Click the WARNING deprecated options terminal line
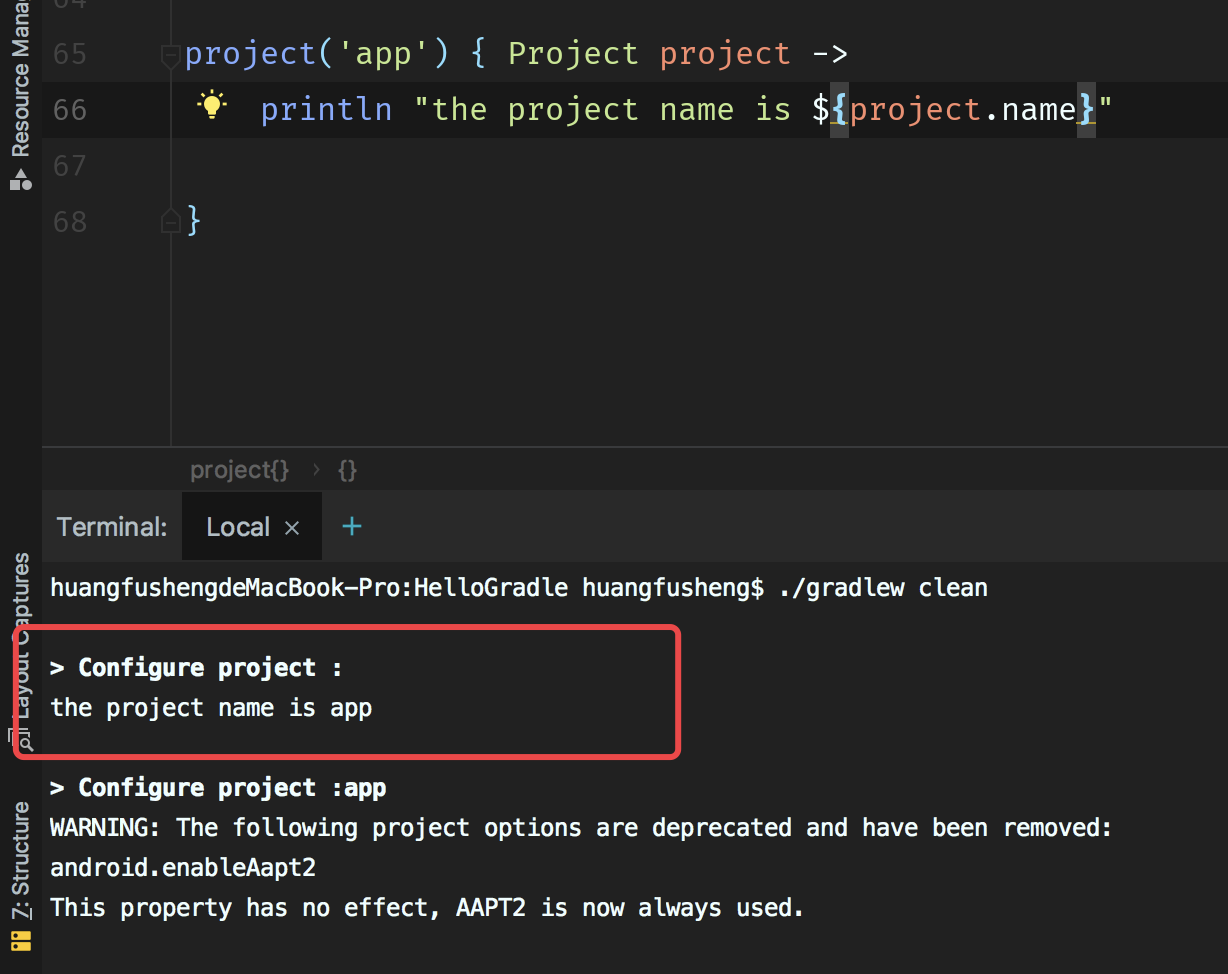1228x974 pixels. (581, 828)
